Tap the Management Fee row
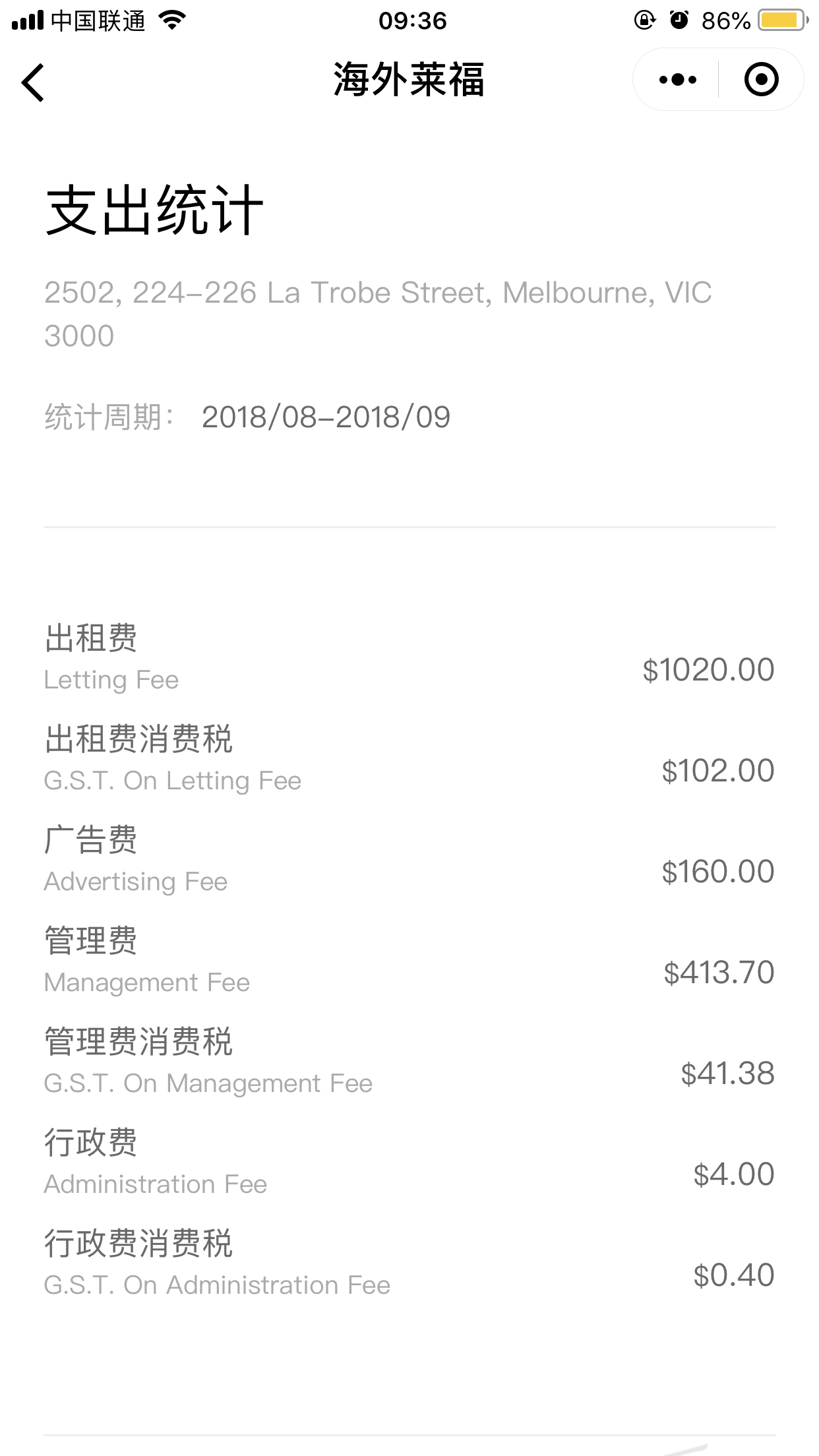The image size is (819, 1456). [x=409, y=961]
